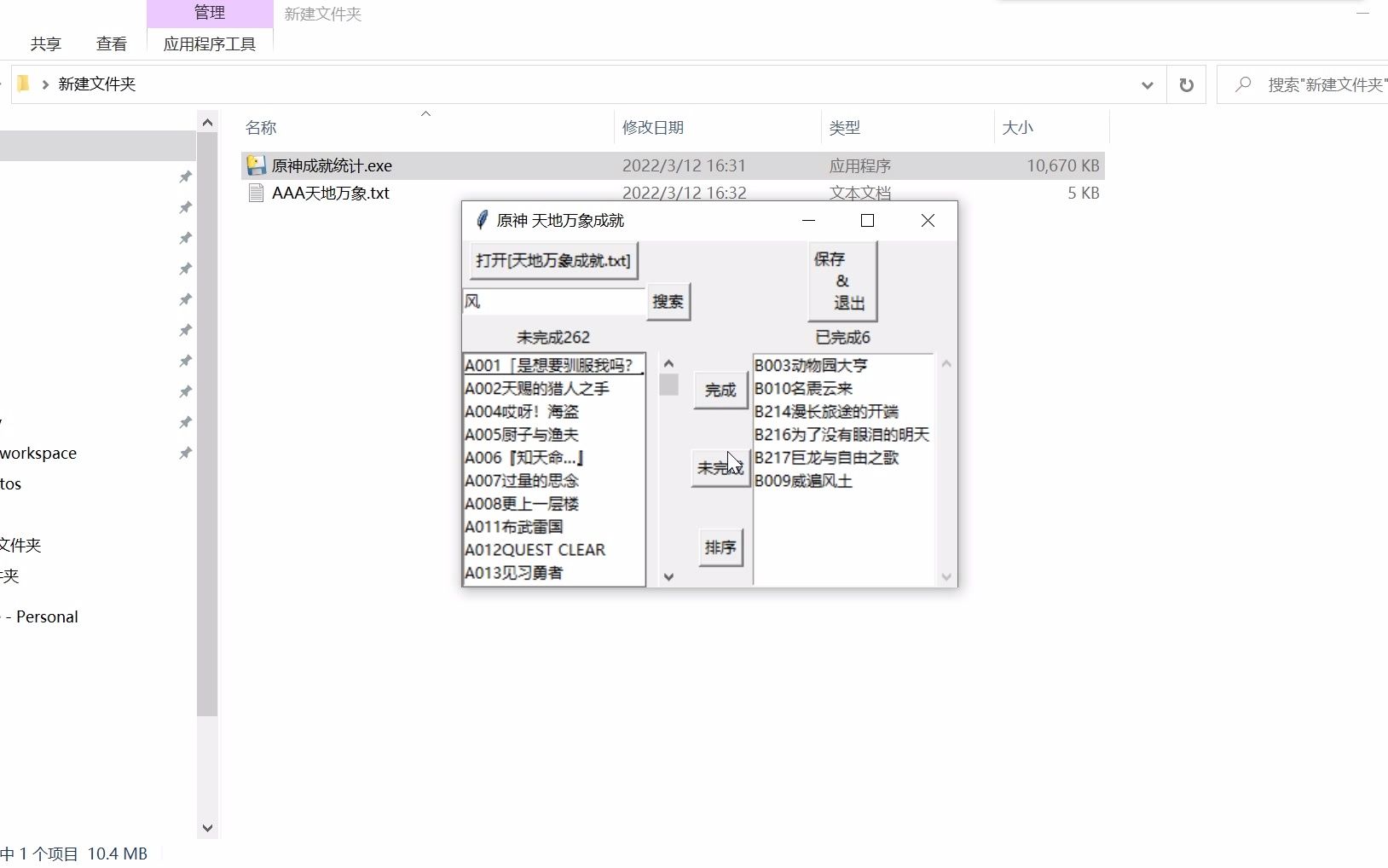Select A001「是想要驯服我吗? entry
Screen dimensions: 1388x868
(x=553, y=365)
